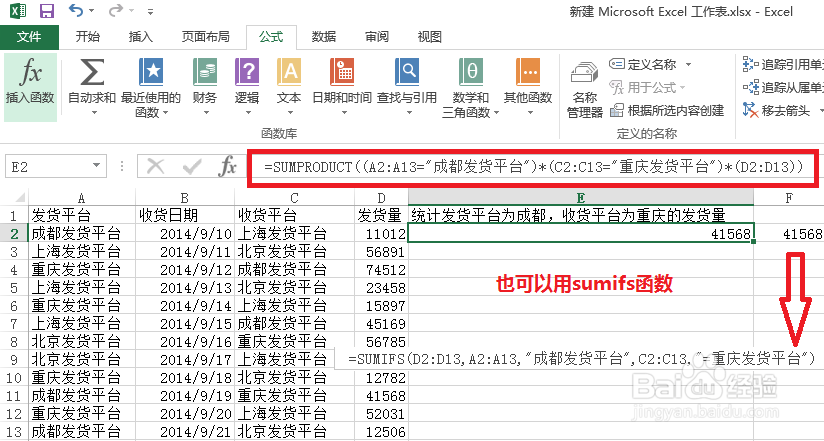Confirm formula with the checkmark icon
The width and height of the screenshot is (824, 441).
click(191, 167)
